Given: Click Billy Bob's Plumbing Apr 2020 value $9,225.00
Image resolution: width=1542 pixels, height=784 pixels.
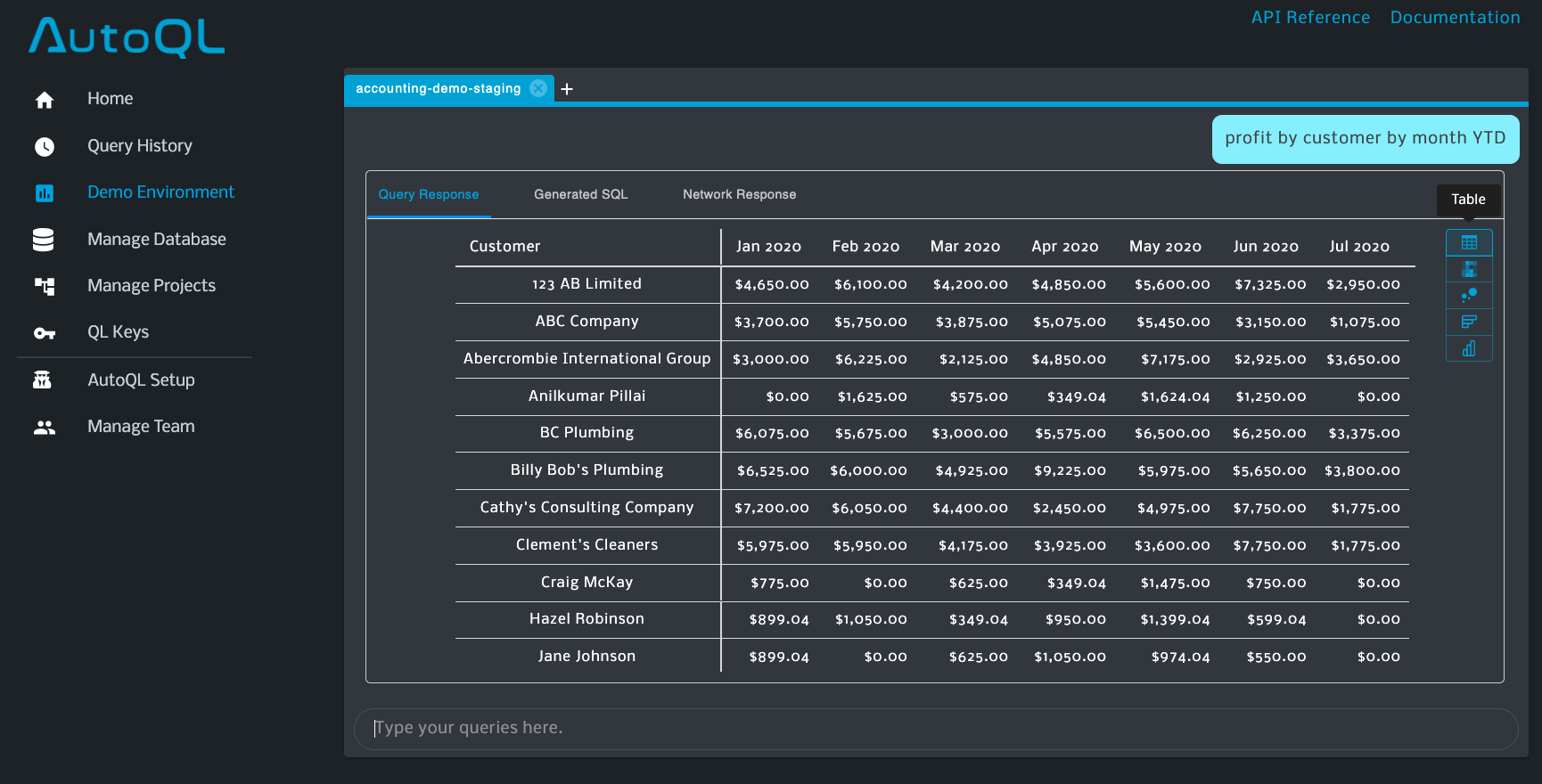Looking at the screenshot, I should tap(1070, 470).
